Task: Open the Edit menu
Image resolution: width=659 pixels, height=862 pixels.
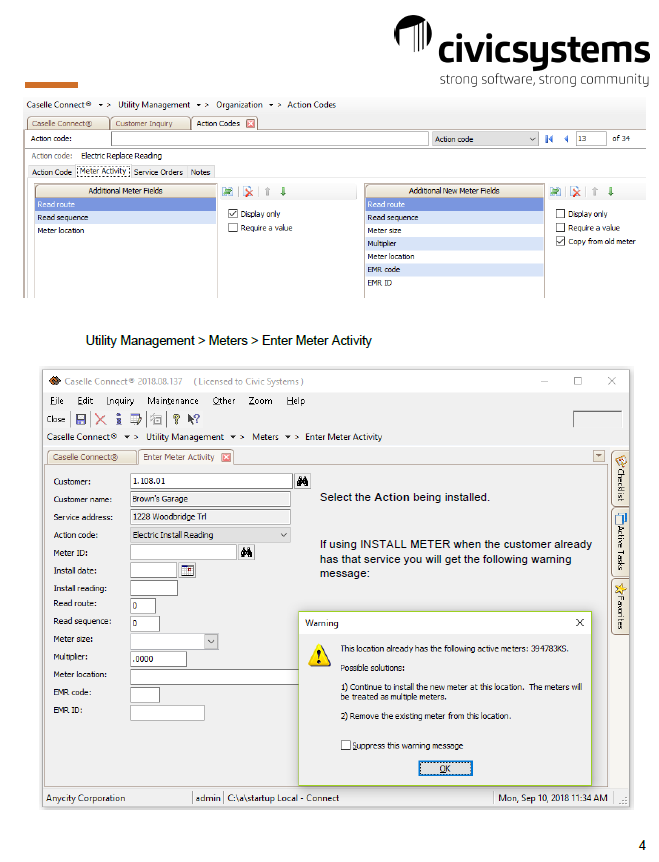Action: point(85,401)
